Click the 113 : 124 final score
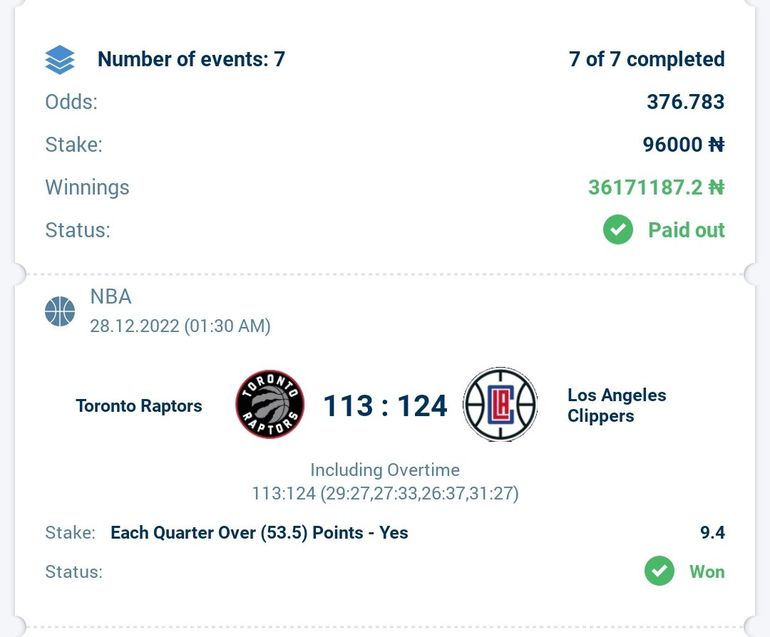 click(385, 406)
